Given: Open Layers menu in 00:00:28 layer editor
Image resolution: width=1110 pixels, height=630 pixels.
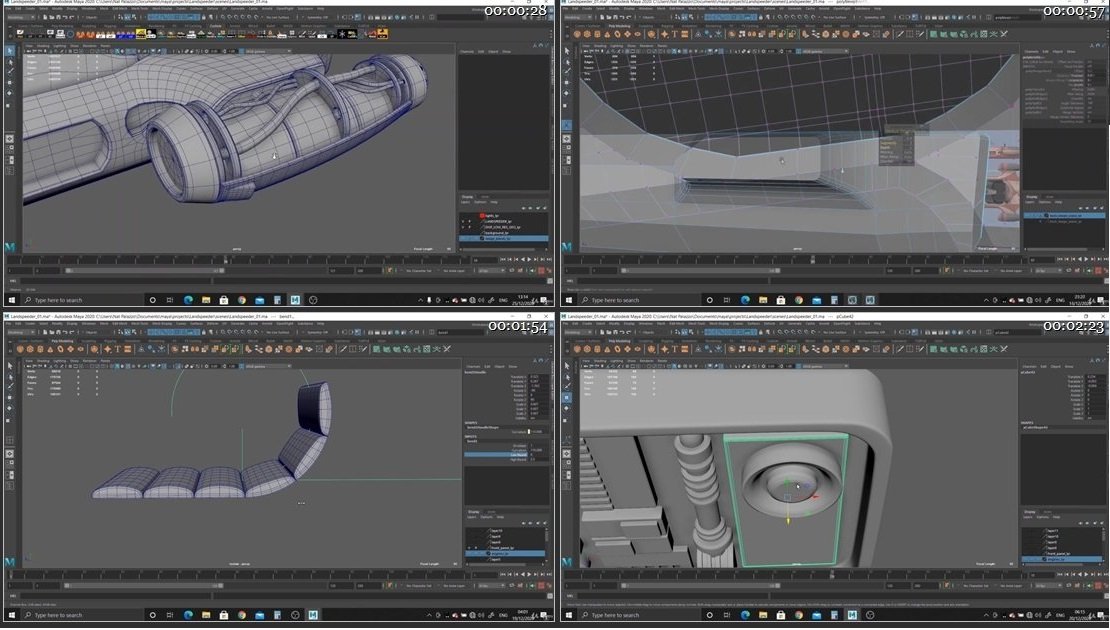Looking at the screenshot, I should coord(465,202).
